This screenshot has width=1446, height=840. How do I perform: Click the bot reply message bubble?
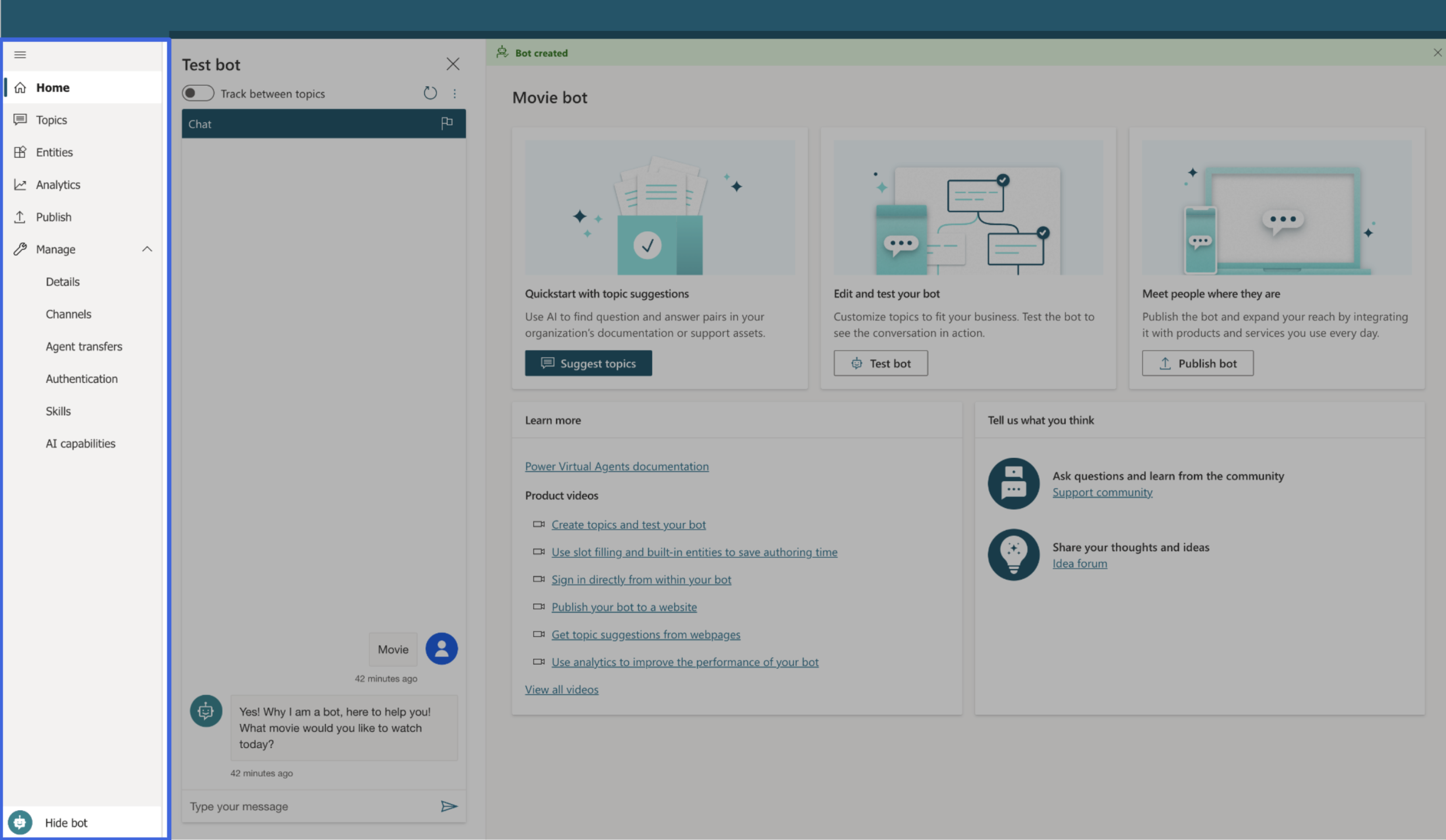tap(344, 727)
